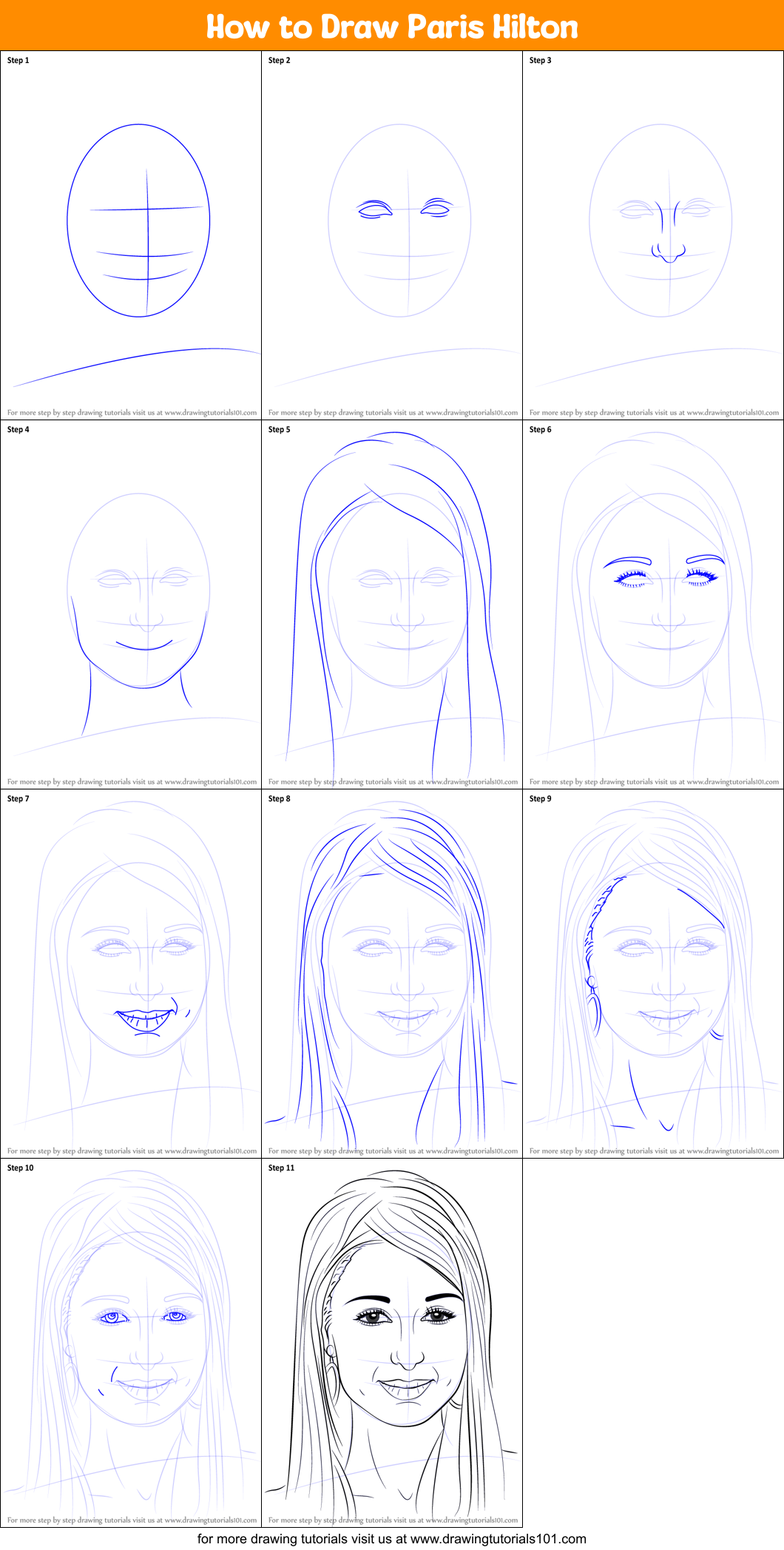The width and height of the screenshot is (784, 1550).
Task: Select the Step 10 eye details drawing
Action: pyautogui.click(x=131, y=1343)
